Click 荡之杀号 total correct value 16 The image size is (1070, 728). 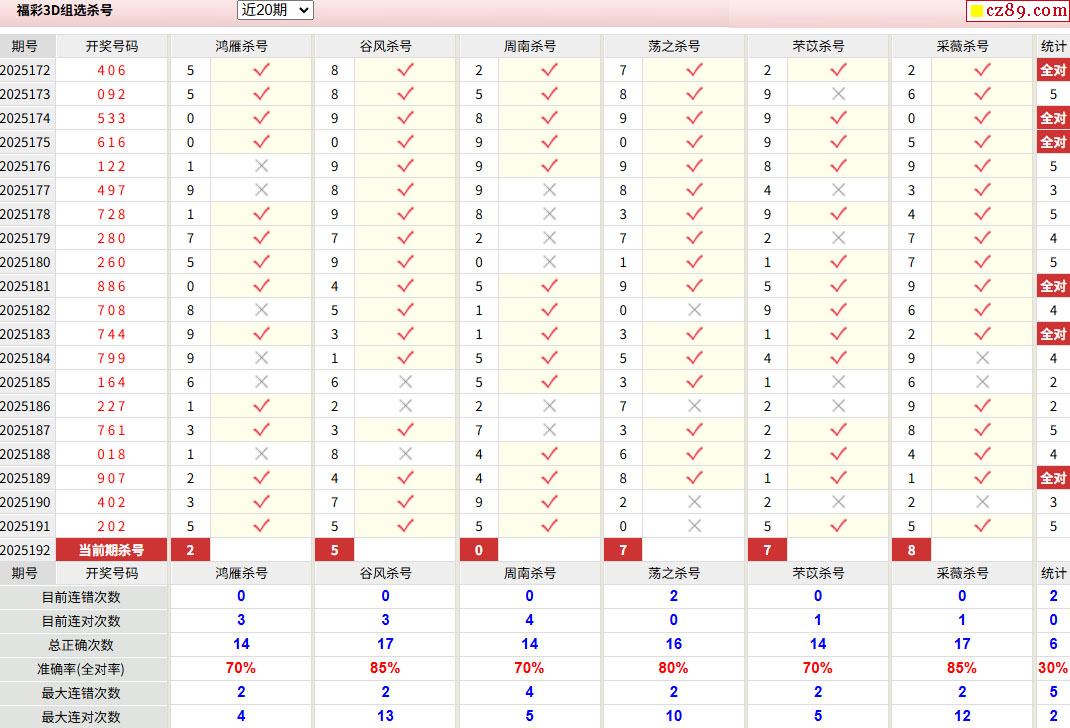click(674, 644)
